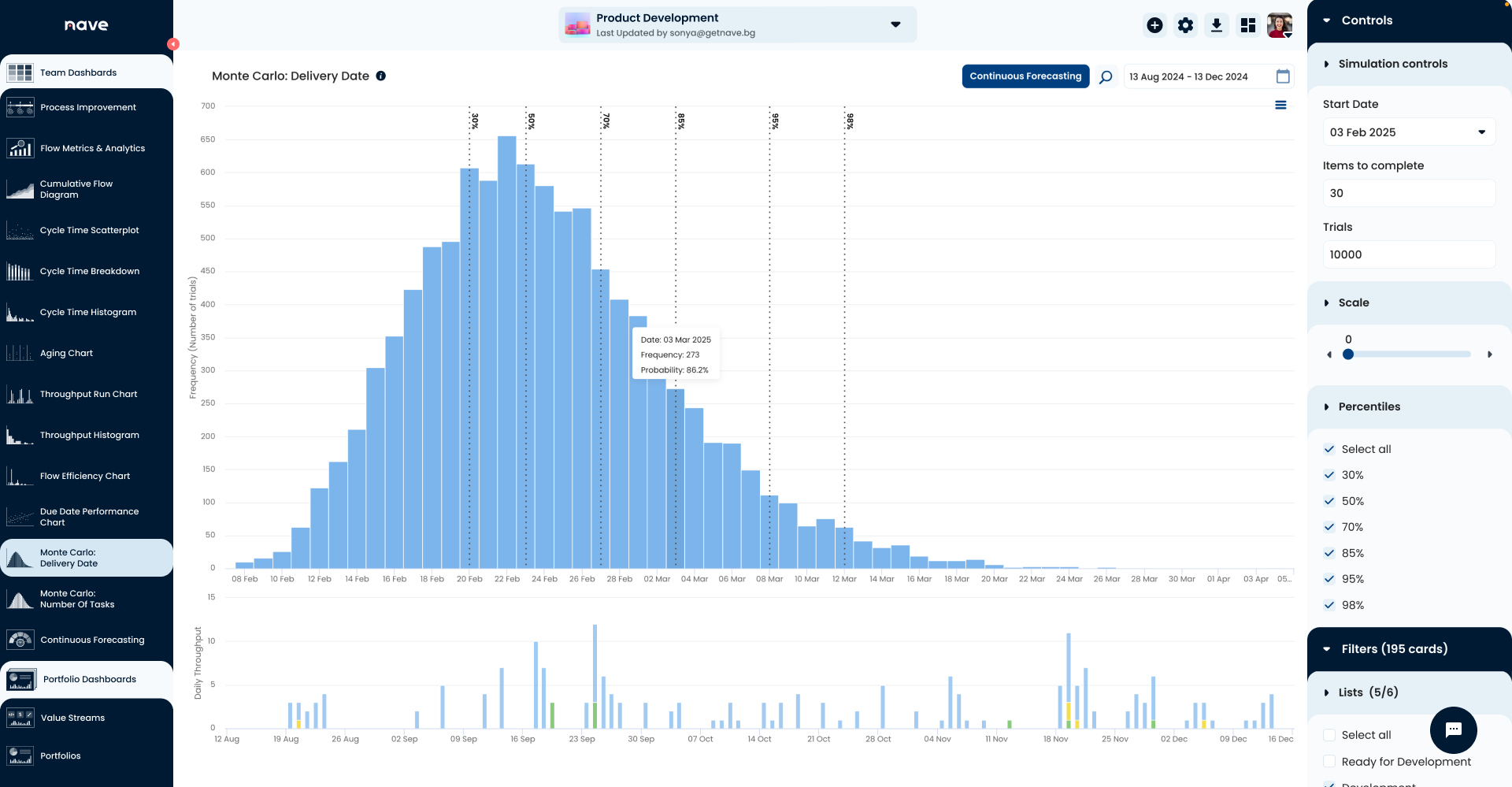Image resolution: width=1512 pixels, height=787 pixels.
Task: Open the Product Development board dropdown
Action: (895, 24)
